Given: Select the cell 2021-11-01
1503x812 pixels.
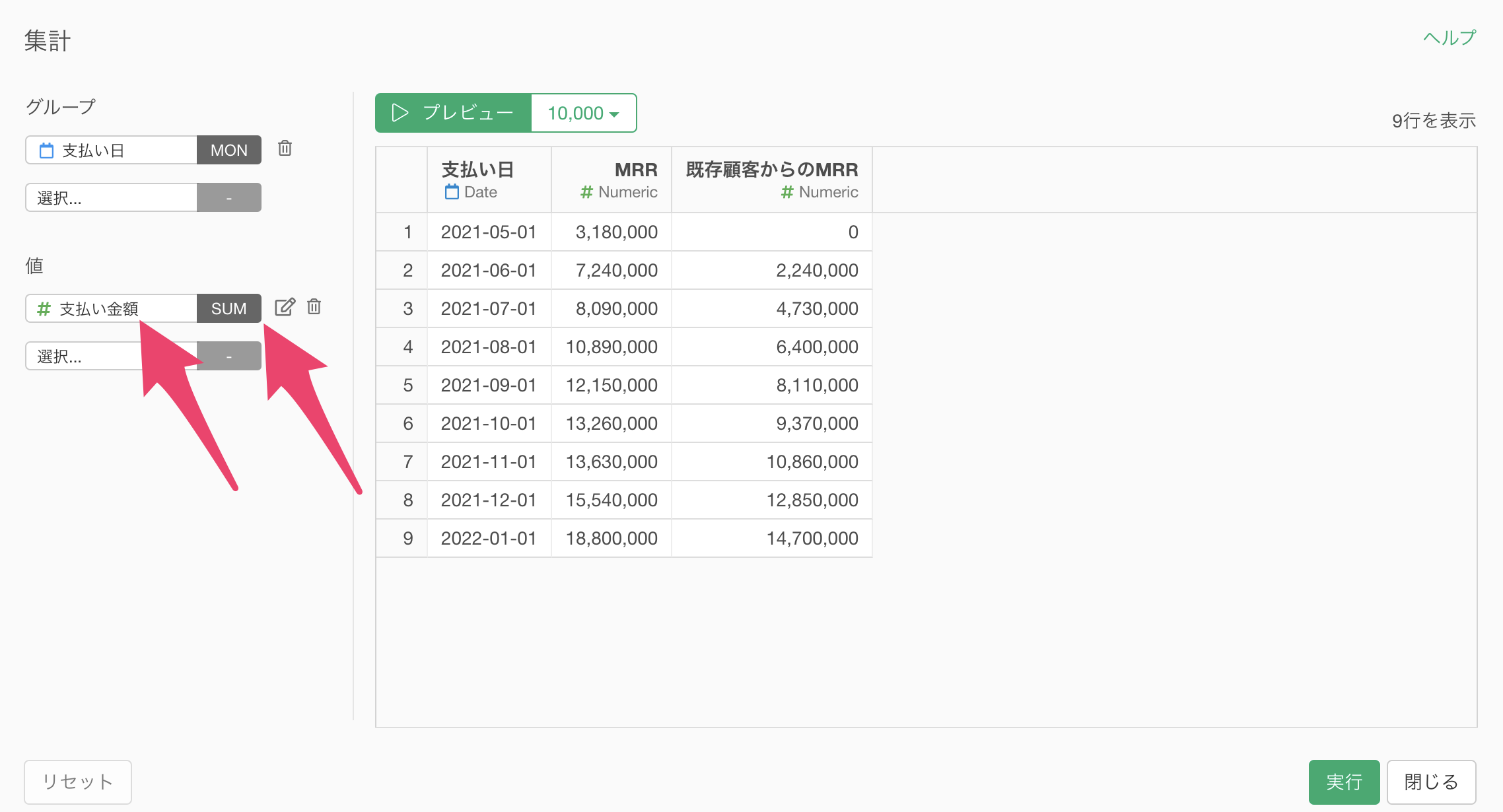Looking at the screenshot, I should click(489, 461).
